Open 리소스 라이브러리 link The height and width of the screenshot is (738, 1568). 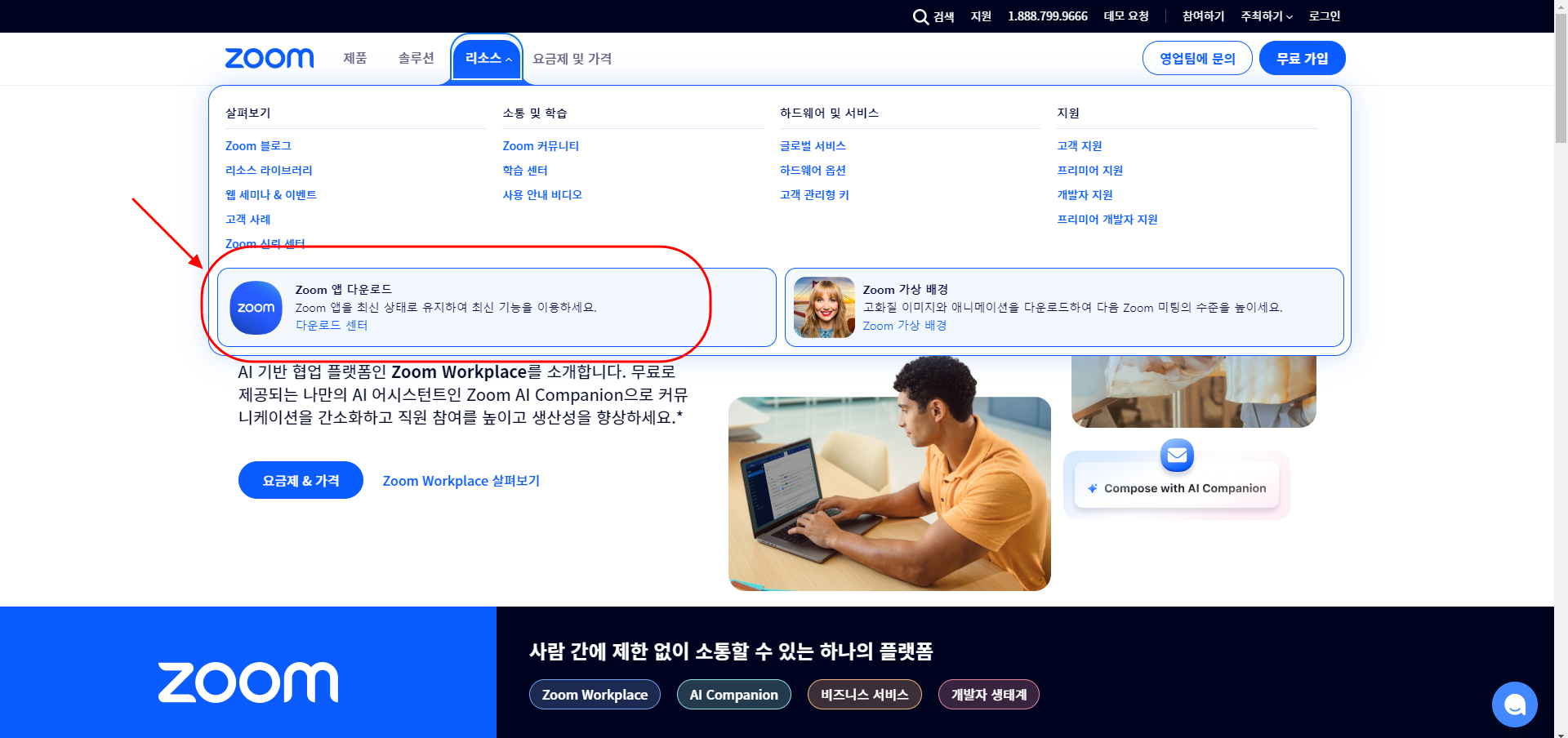click(x=269, y=171)
